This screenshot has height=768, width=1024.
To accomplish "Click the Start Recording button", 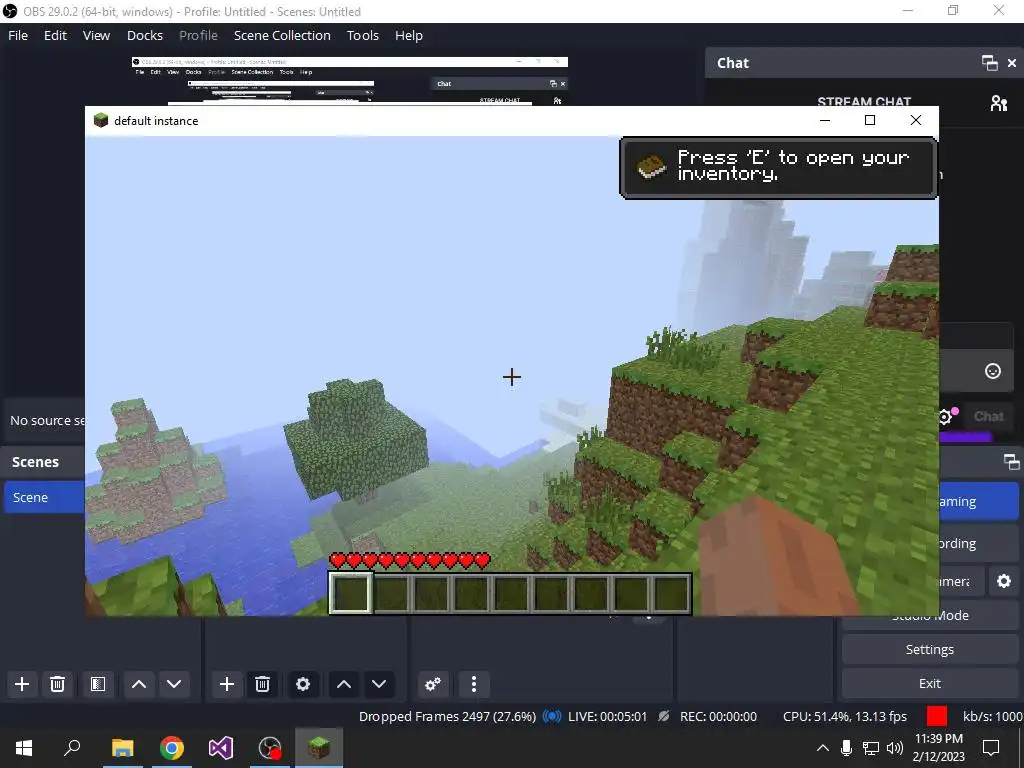I will 978,543.
